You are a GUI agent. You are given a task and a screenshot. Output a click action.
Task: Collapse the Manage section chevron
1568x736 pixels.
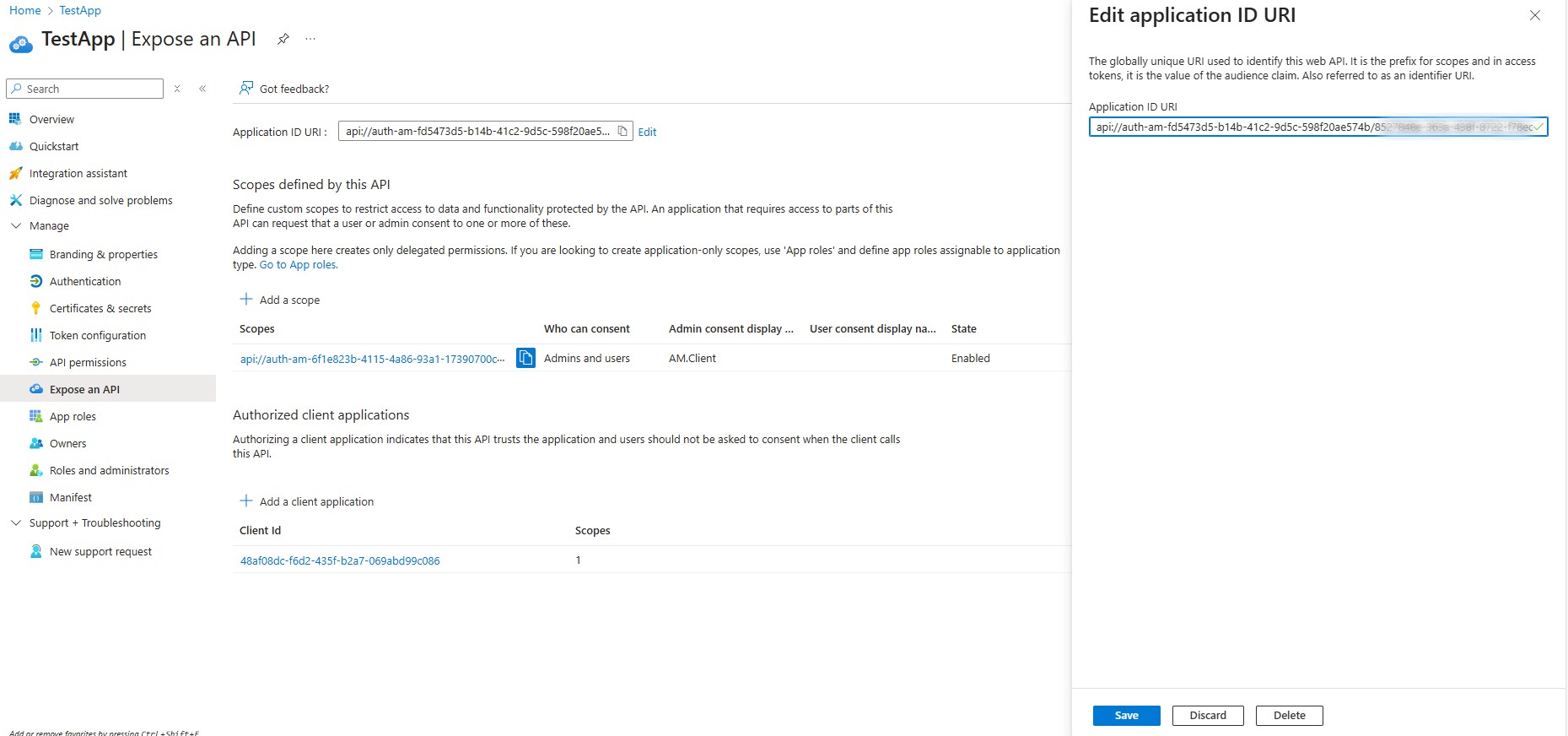point(15,225)
